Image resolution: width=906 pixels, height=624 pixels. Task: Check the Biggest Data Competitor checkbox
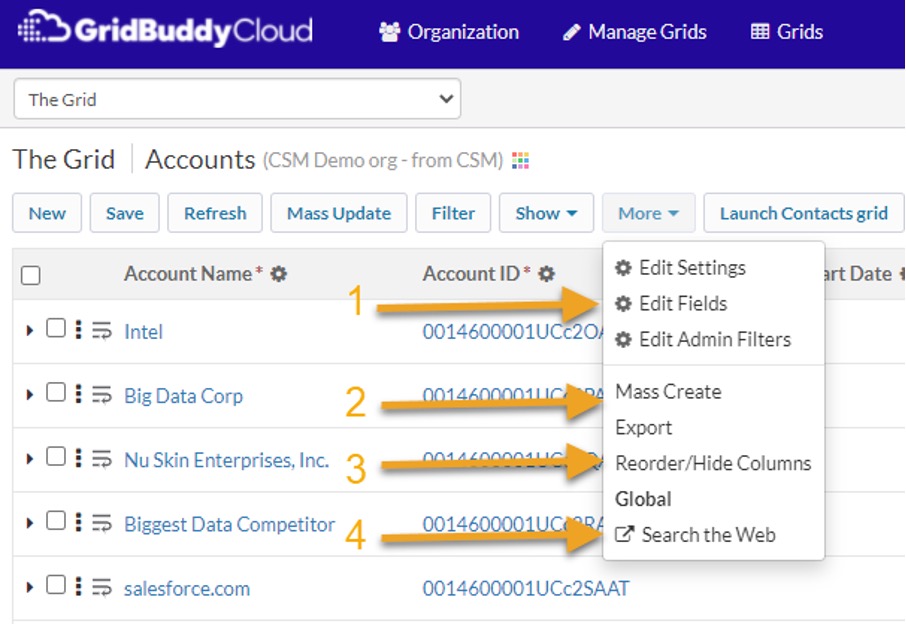[x=55, y=520]
